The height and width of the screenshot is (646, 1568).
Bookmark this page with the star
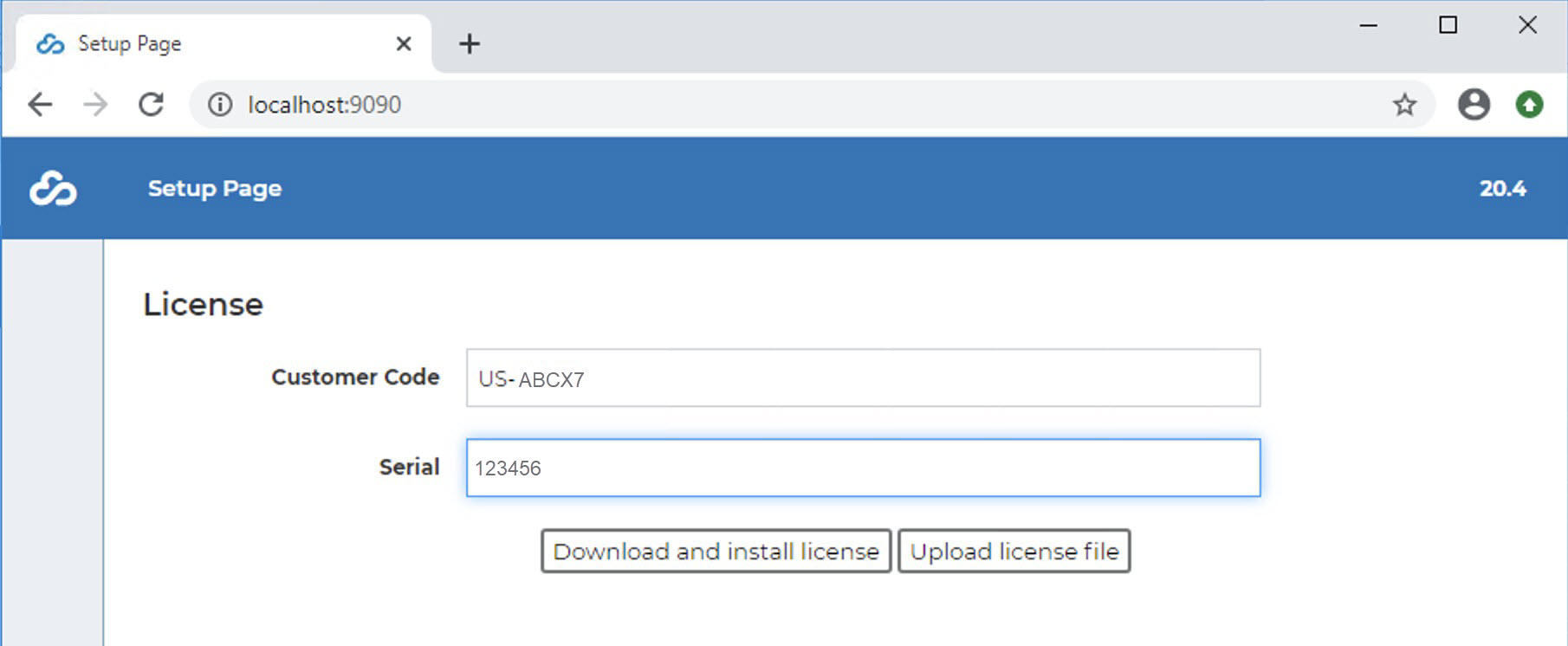[1404, 105]
